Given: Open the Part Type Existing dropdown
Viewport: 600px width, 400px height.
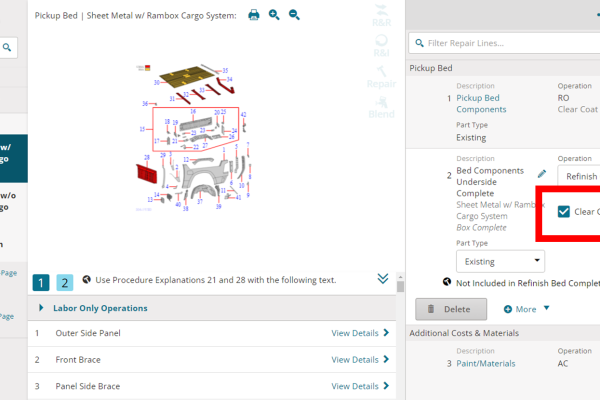Looking at the screenshot, I should coord(500,261).
